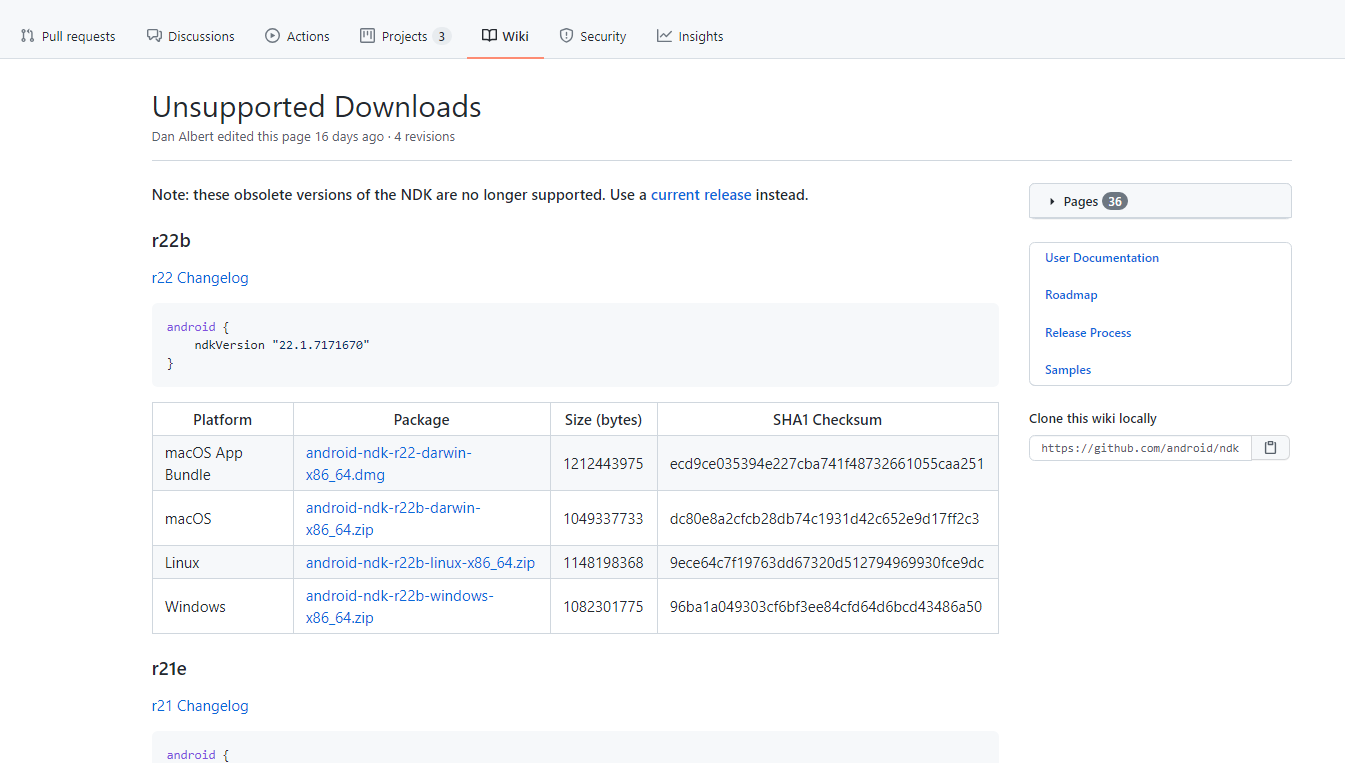Click checksum 9ece64c7f19763dd67320d512794969930fce9dc
Image resolution: width=1345 pixels, height=763 pixels.
pyautogui.click(x=827, y=563)
